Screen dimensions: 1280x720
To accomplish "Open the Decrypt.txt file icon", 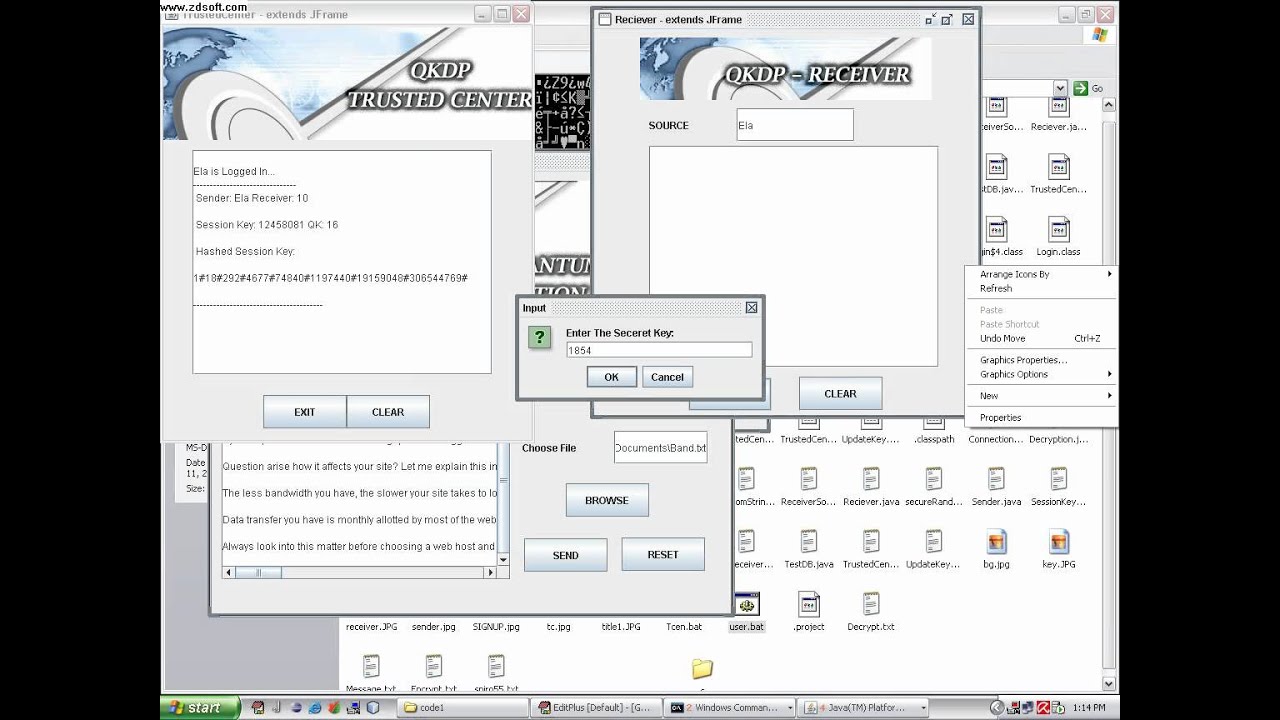I will pyautogui.click(x=870, y=606).
